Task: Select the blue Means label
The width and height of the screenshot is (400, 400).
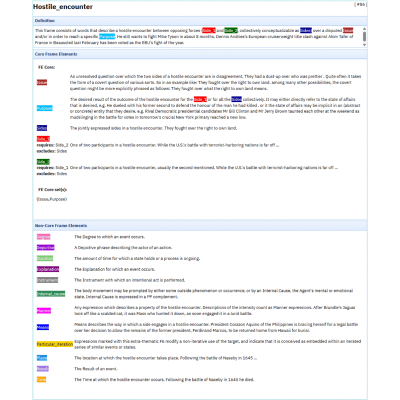Action: [x=43, y=327]
